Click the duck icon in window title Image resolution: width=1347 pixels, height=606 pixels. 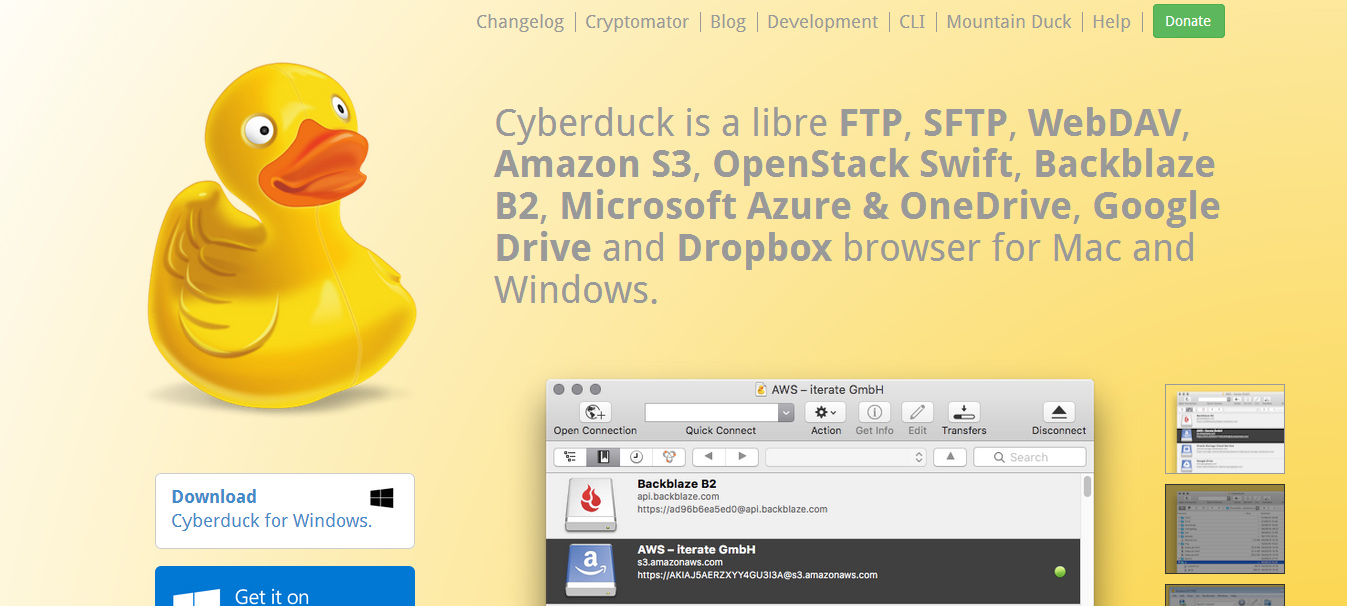(761, 389)
